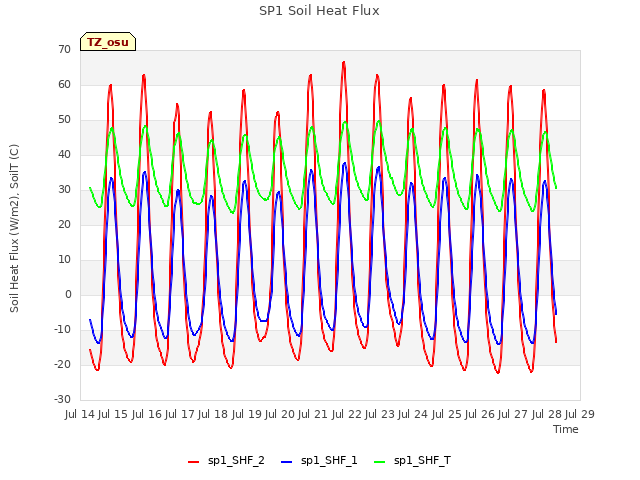Click the Jul 19 x-axis tick label
This screenshot has width=640, height=480.
[247, 414]
